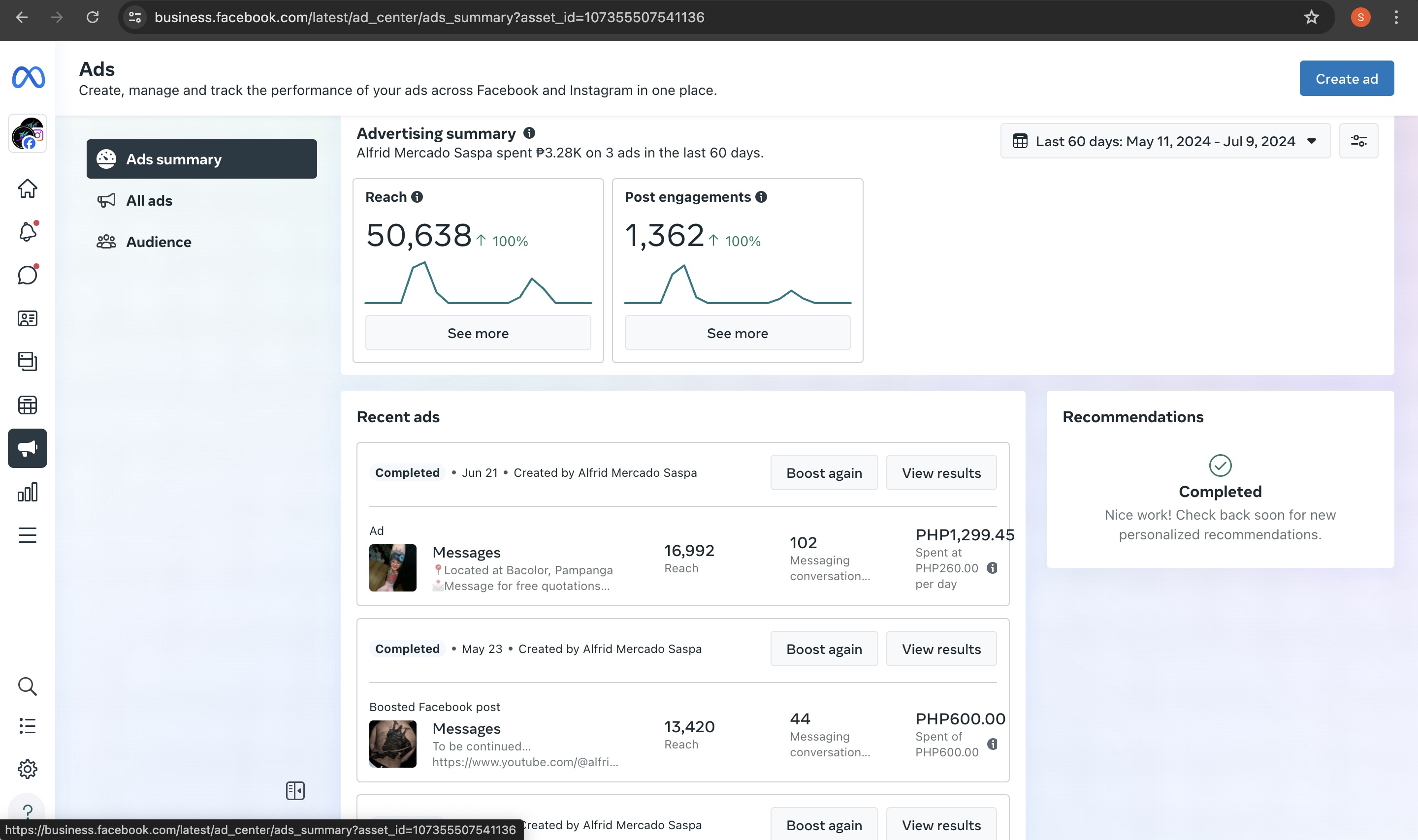1418x840 pixels.
Task: Open the All tools hamburger menu
Action: (x=27, y=535)
